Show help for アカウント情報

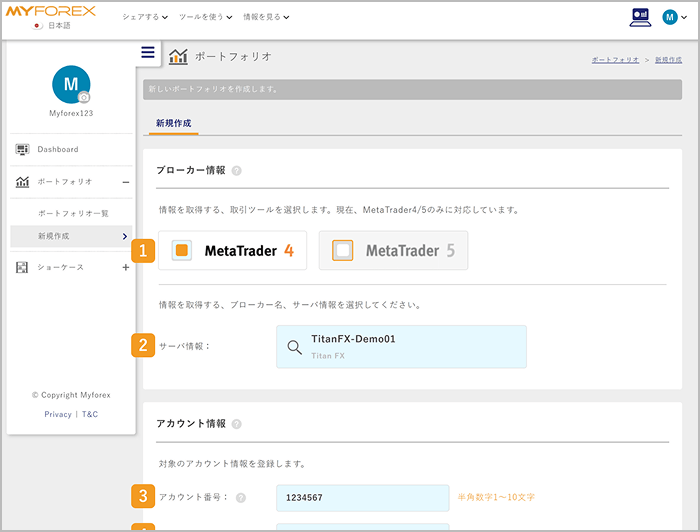tap(237, 424)
